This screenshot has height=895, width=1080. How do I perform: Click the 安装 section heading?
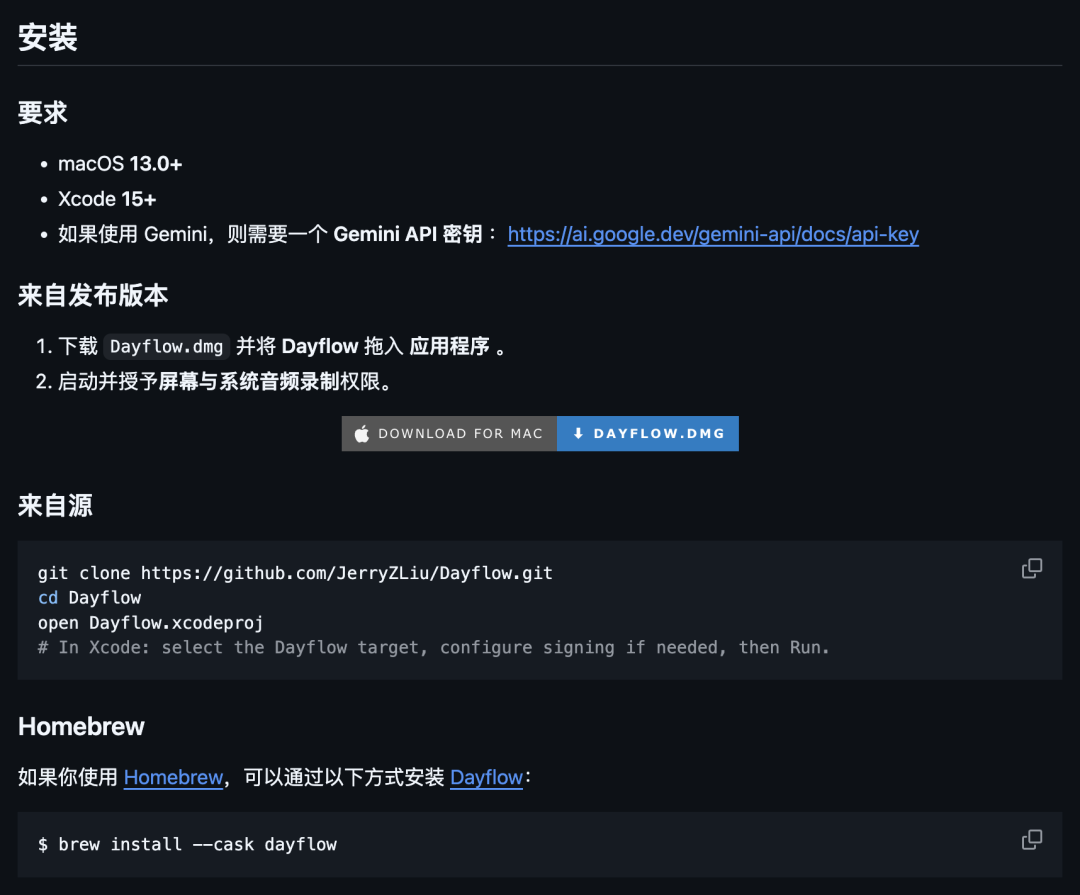48,37
